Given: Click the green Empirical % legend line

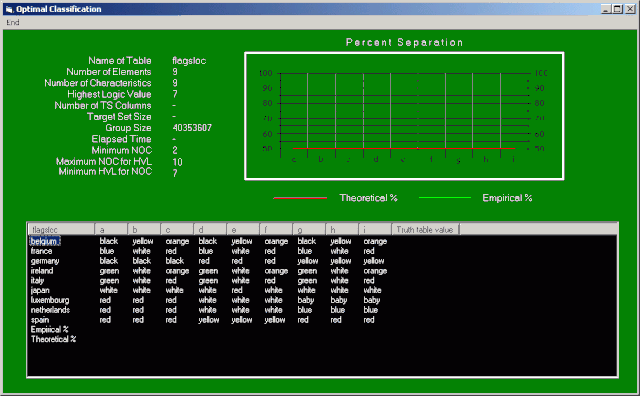Looking at the screenshot, I should coord(444,198).
